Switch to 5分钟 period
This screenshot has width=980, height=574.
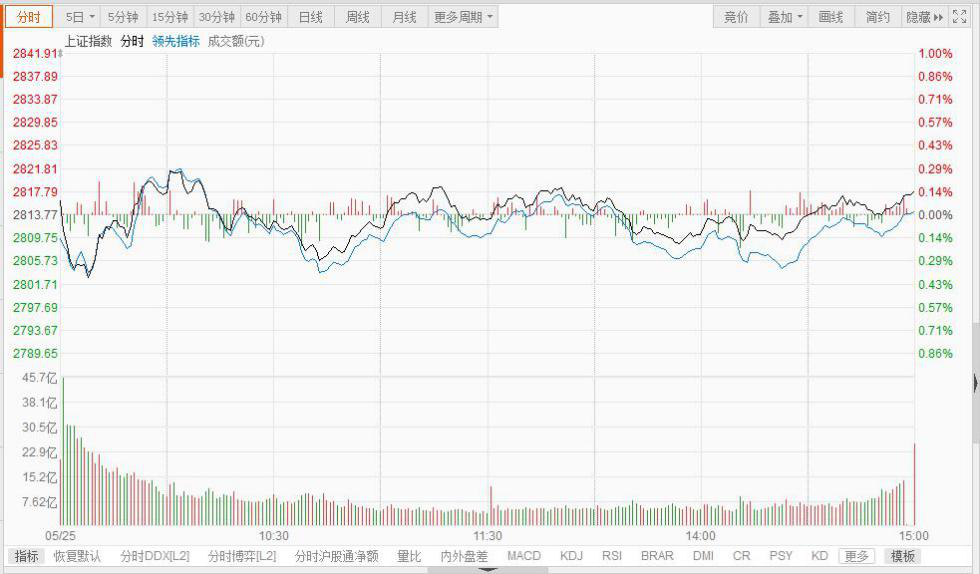pyautogui.click(x=123, y=17)
